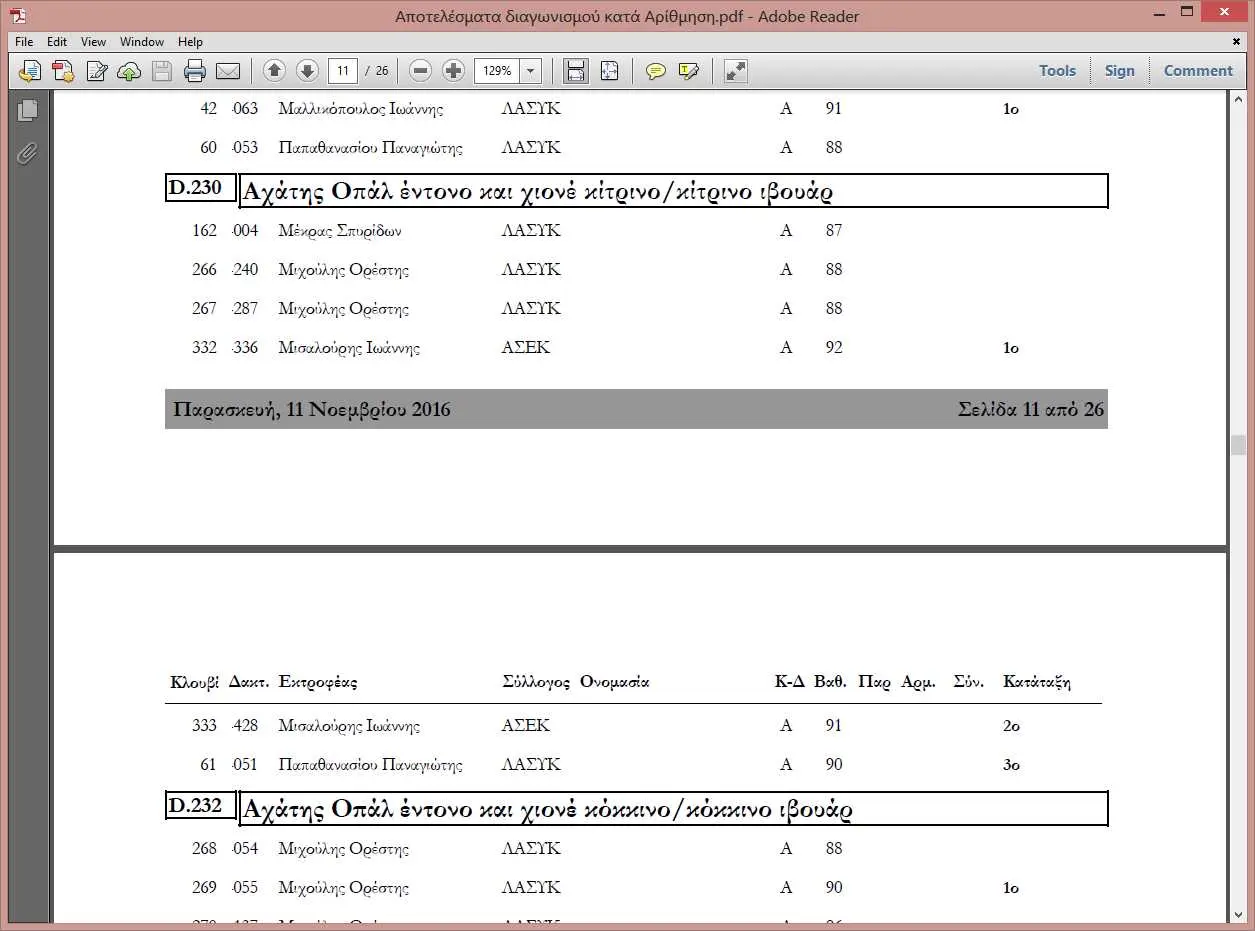Viewport: 1255px width, 931px height.
Task: Open the View menu
Action: (x=94, y=42)
